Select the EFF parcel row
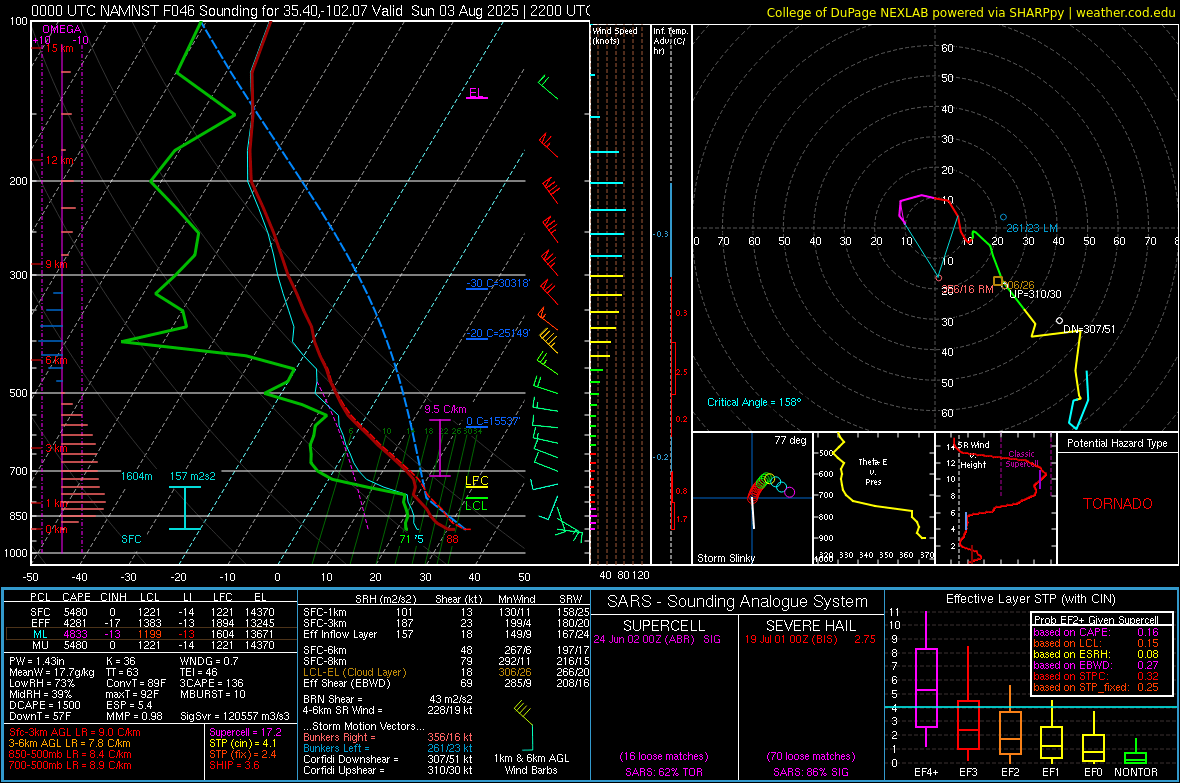Viewport: 1180px width, 783px height. click(x=150, y=623)
